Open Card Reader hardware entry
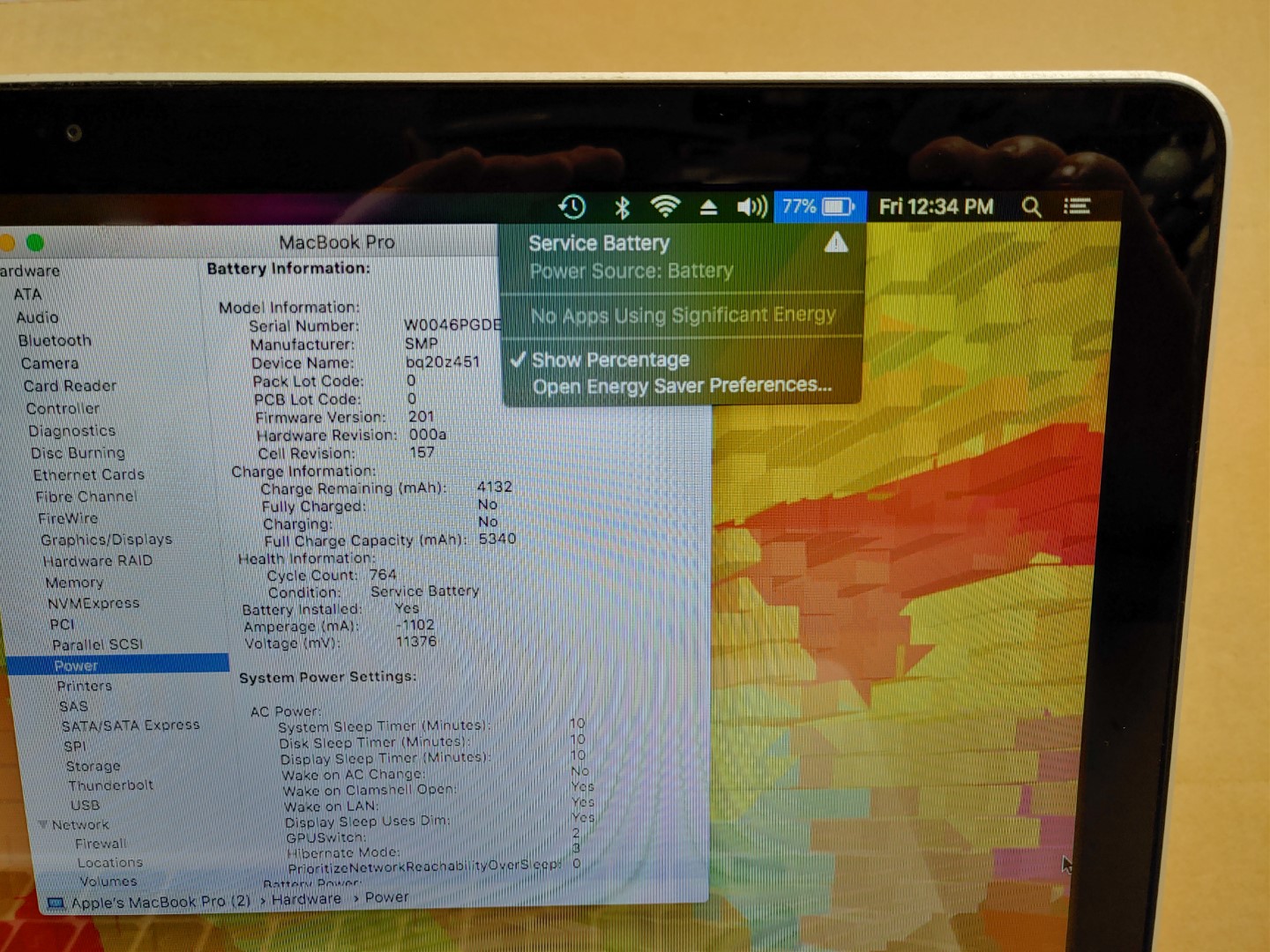 pyautogui.click(x=70, y=385)
